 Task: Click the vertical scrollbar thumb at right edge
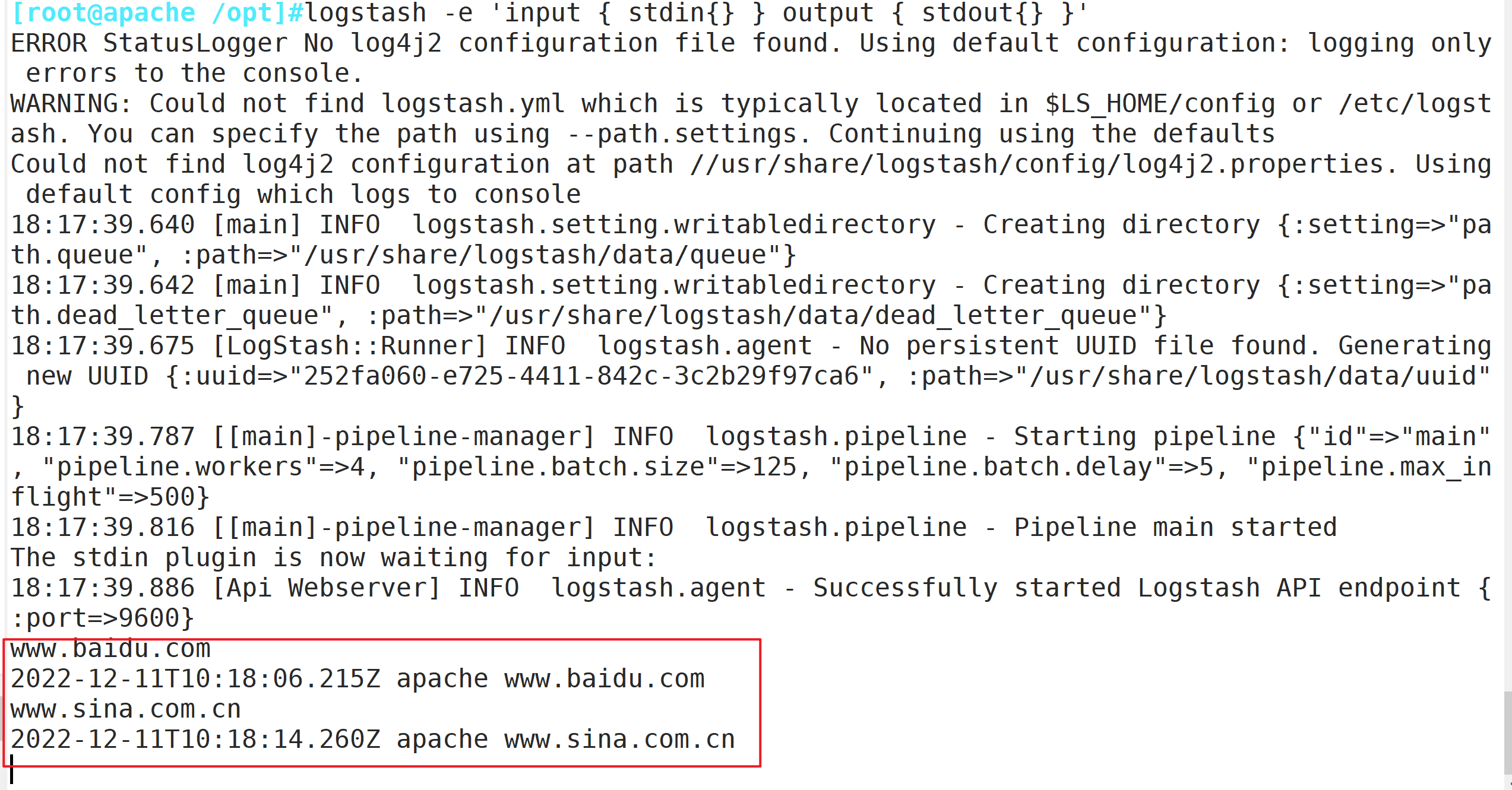1508,732
